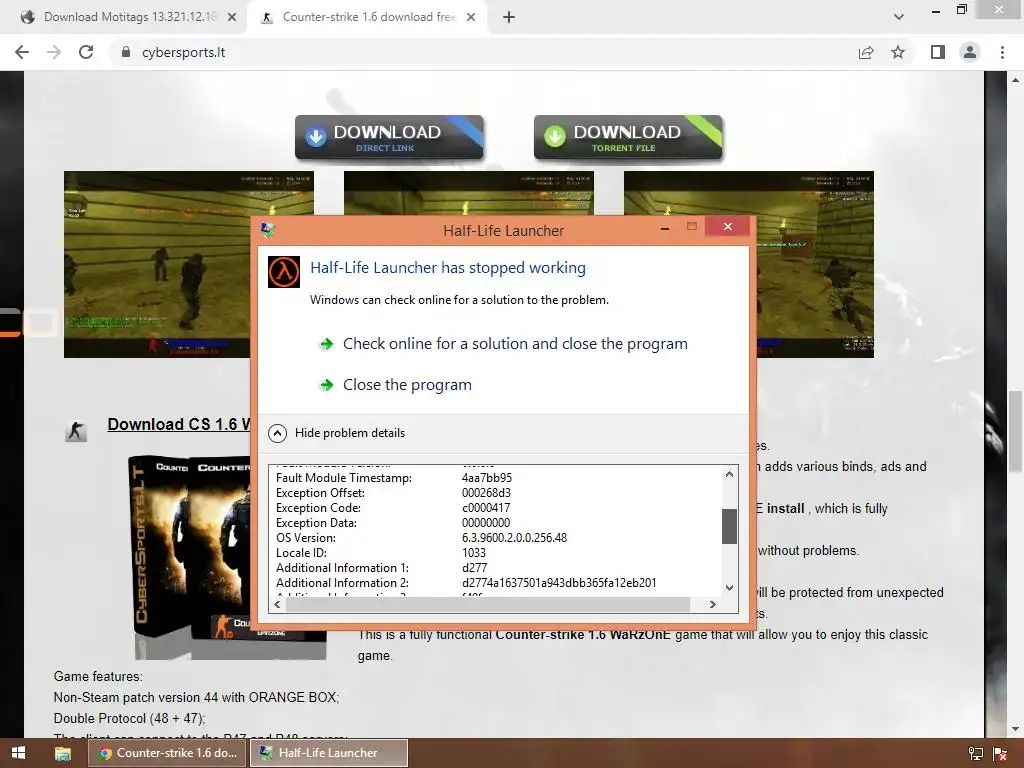Click Download Direct Link button
This screenshot has width=1024, height=768.
[389, 138]
